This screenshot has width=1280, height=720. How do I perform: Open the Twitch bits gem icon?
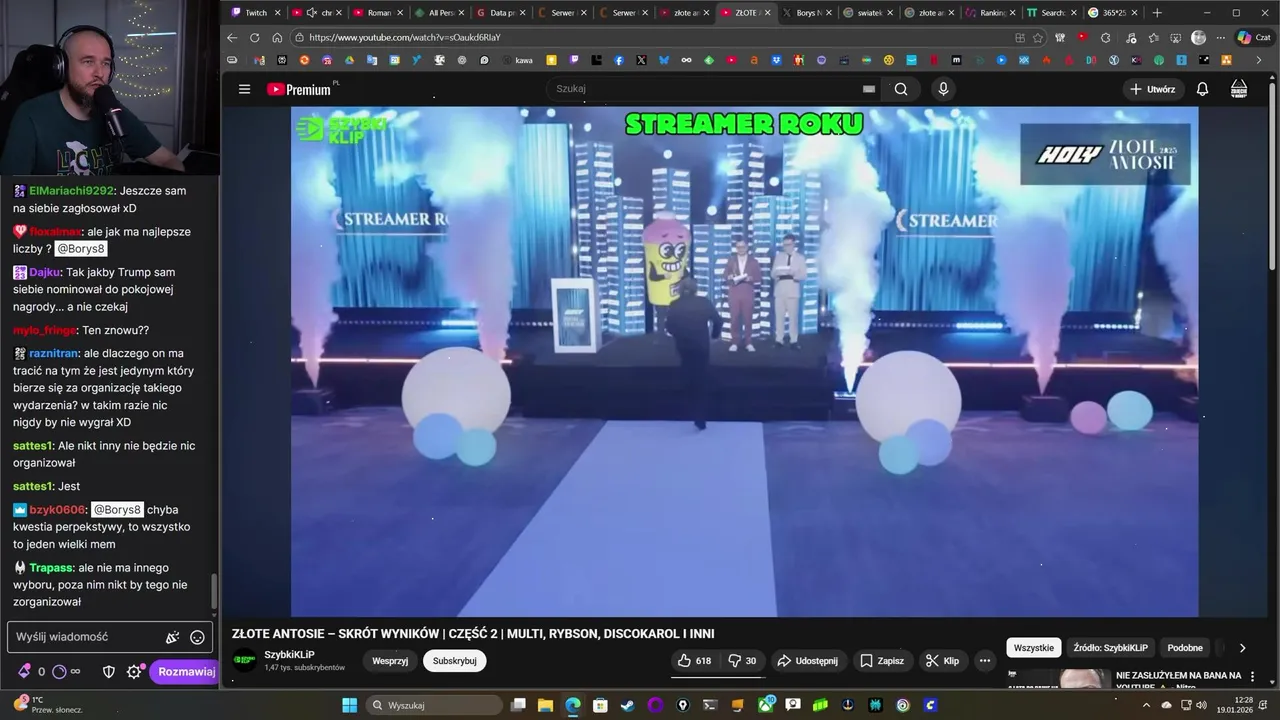[24, 672]
